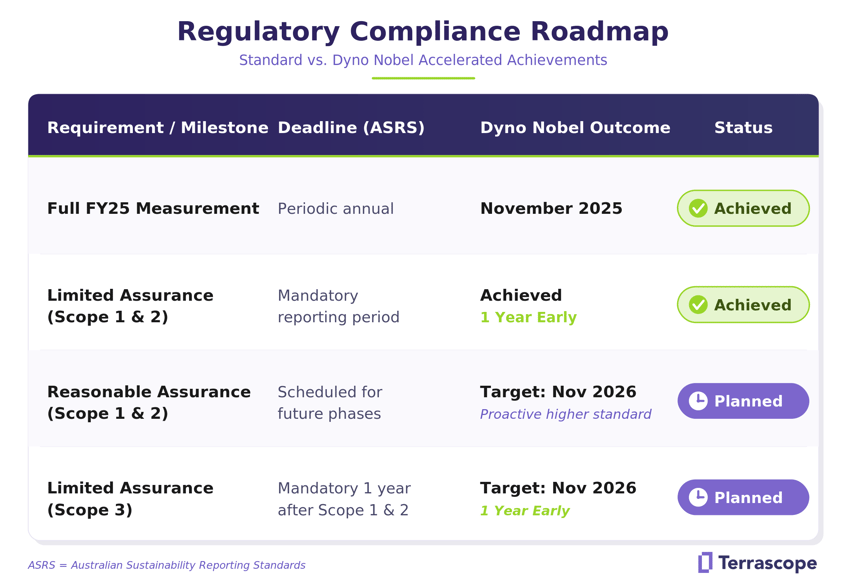Click the italic 1 Year Early text in Scope 3 row

[x=525, y=511]
